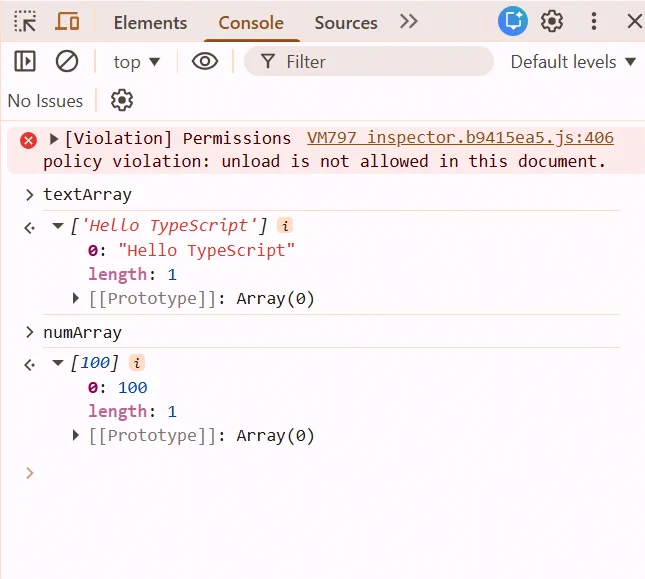Click the info badge beside ['Hello TypeScript']
645x579 pixels.
click(x=285, y=225)
